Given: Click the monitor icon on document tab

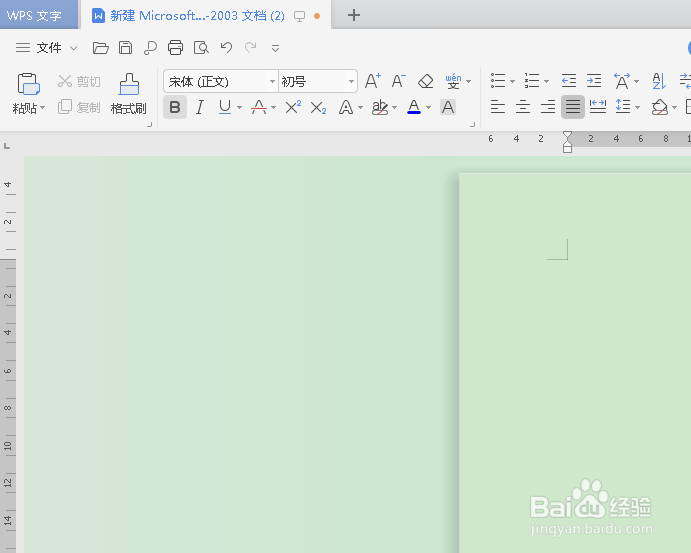Looking at the screenshot, I should pos(300,17).
